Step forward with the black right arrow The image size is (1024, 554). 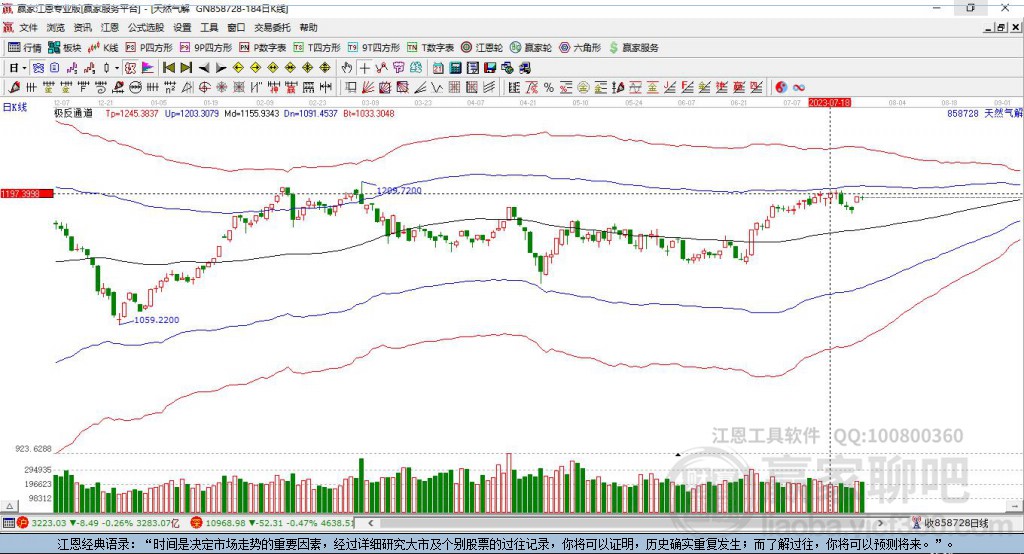click(220, 68)
